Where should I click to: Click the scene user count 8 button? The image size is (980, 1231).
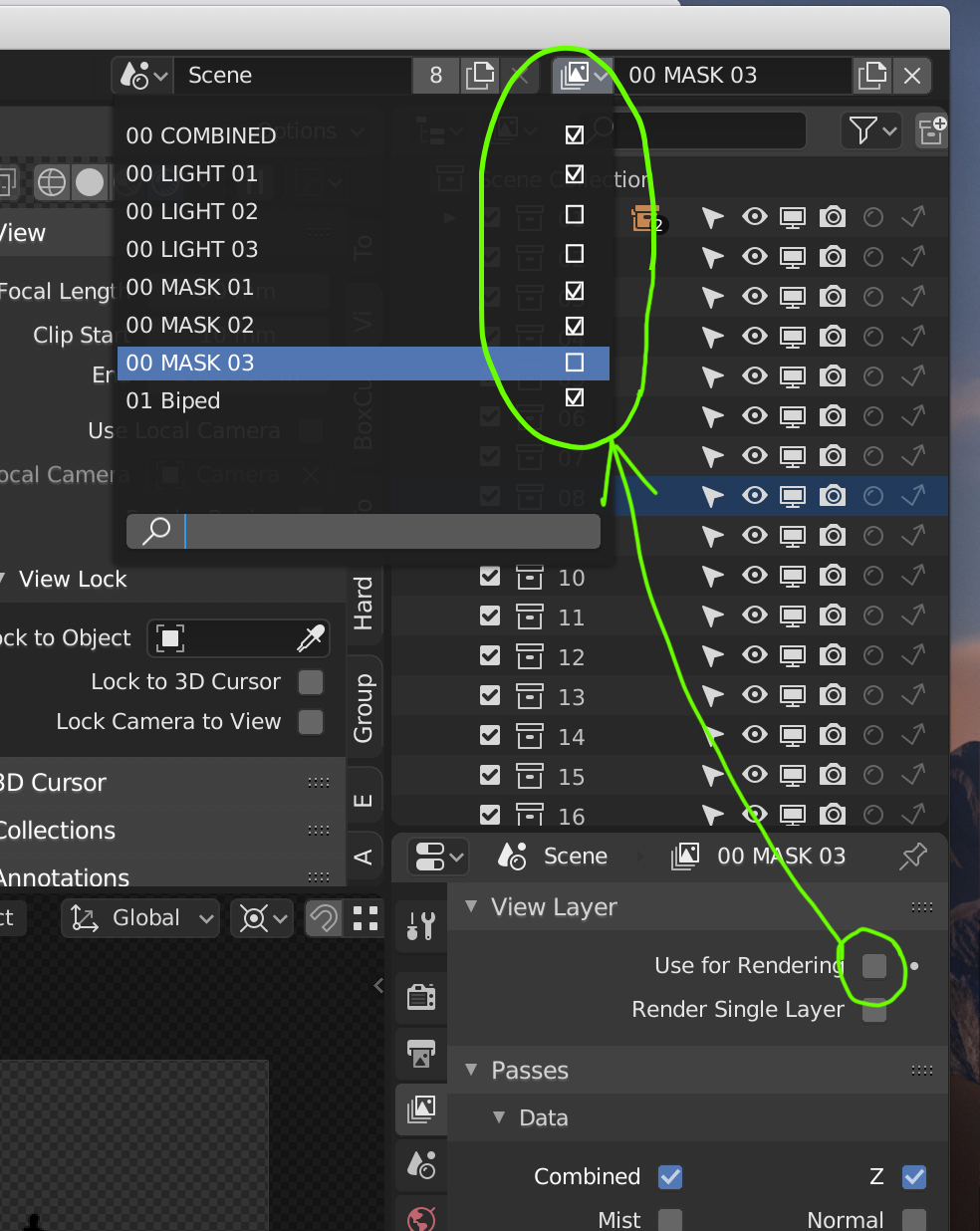tap(436, 75)
